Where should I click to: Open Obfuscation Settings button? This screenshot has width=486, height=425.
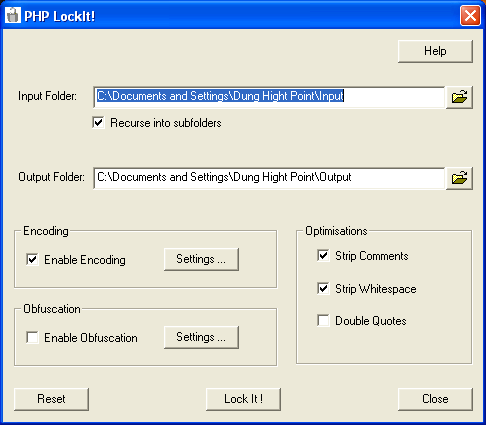(201, 337)
